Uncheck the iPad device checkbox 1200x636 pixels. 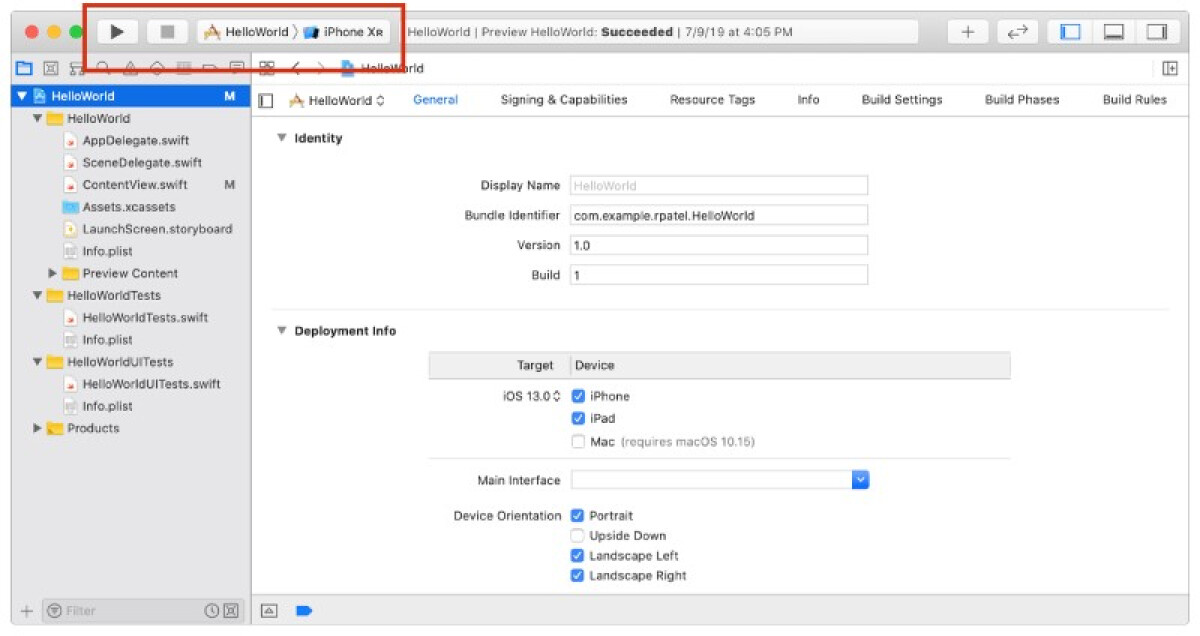pyautogui.click(x=577, y=417)
